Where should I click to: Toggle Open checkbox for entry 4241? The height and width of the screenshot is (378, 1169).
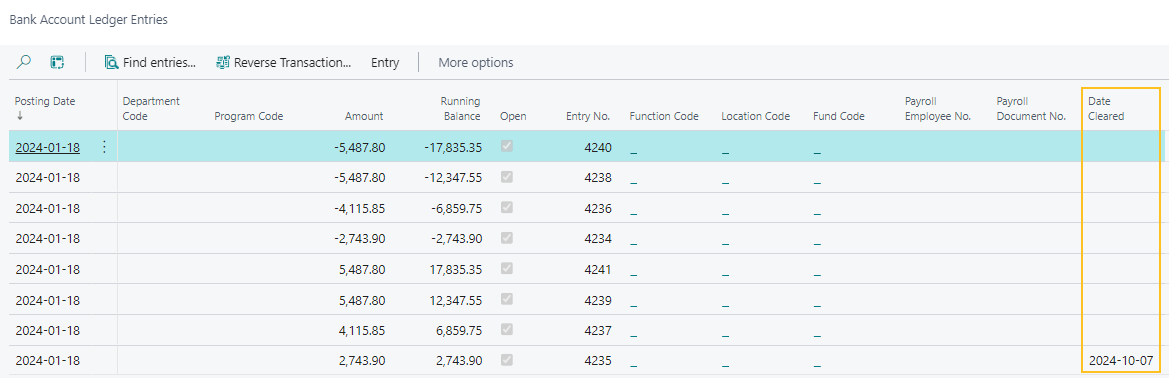click(507, 268)
